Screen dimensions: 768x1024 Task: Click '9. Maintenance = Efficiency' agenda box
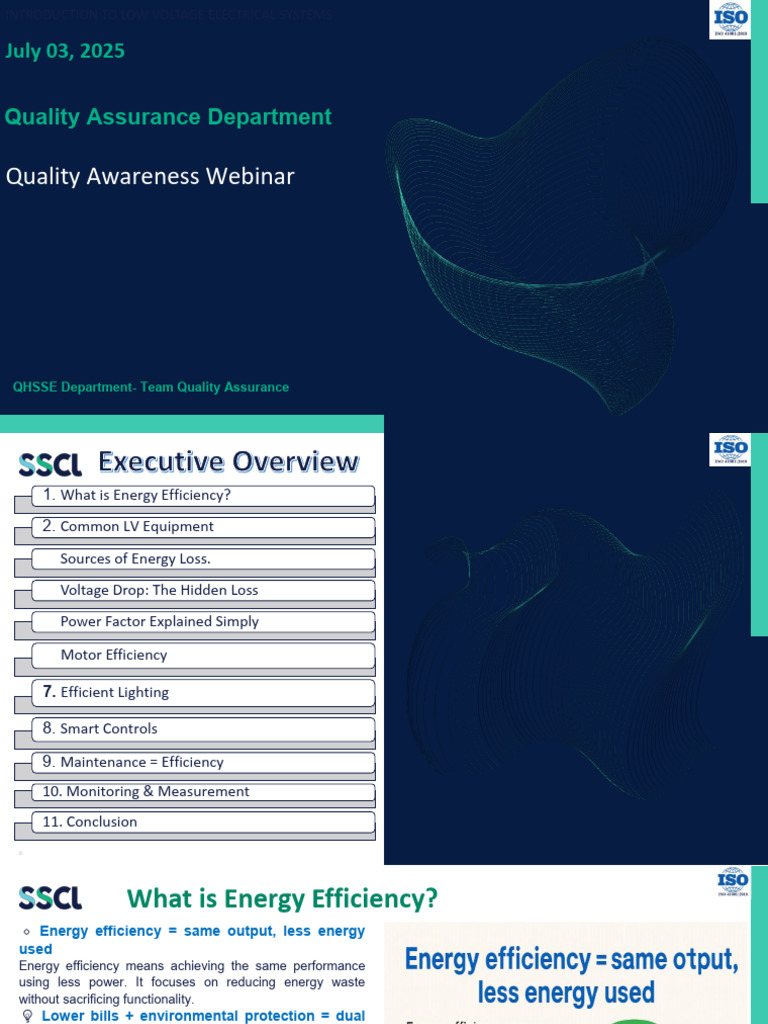click(203, 762)
